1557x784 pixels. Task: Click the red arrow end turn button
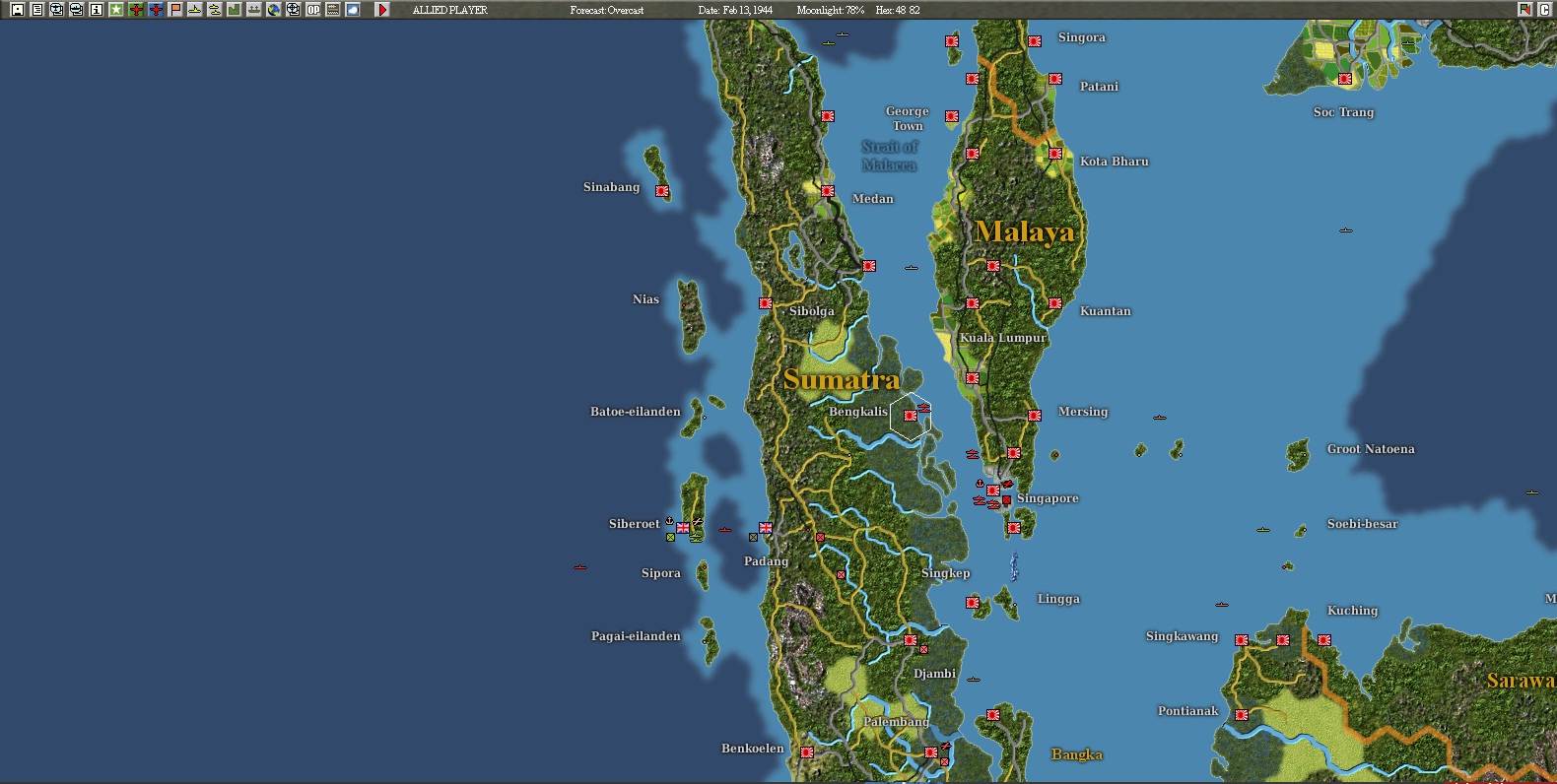pyautogui.click(x=382, y=10)
